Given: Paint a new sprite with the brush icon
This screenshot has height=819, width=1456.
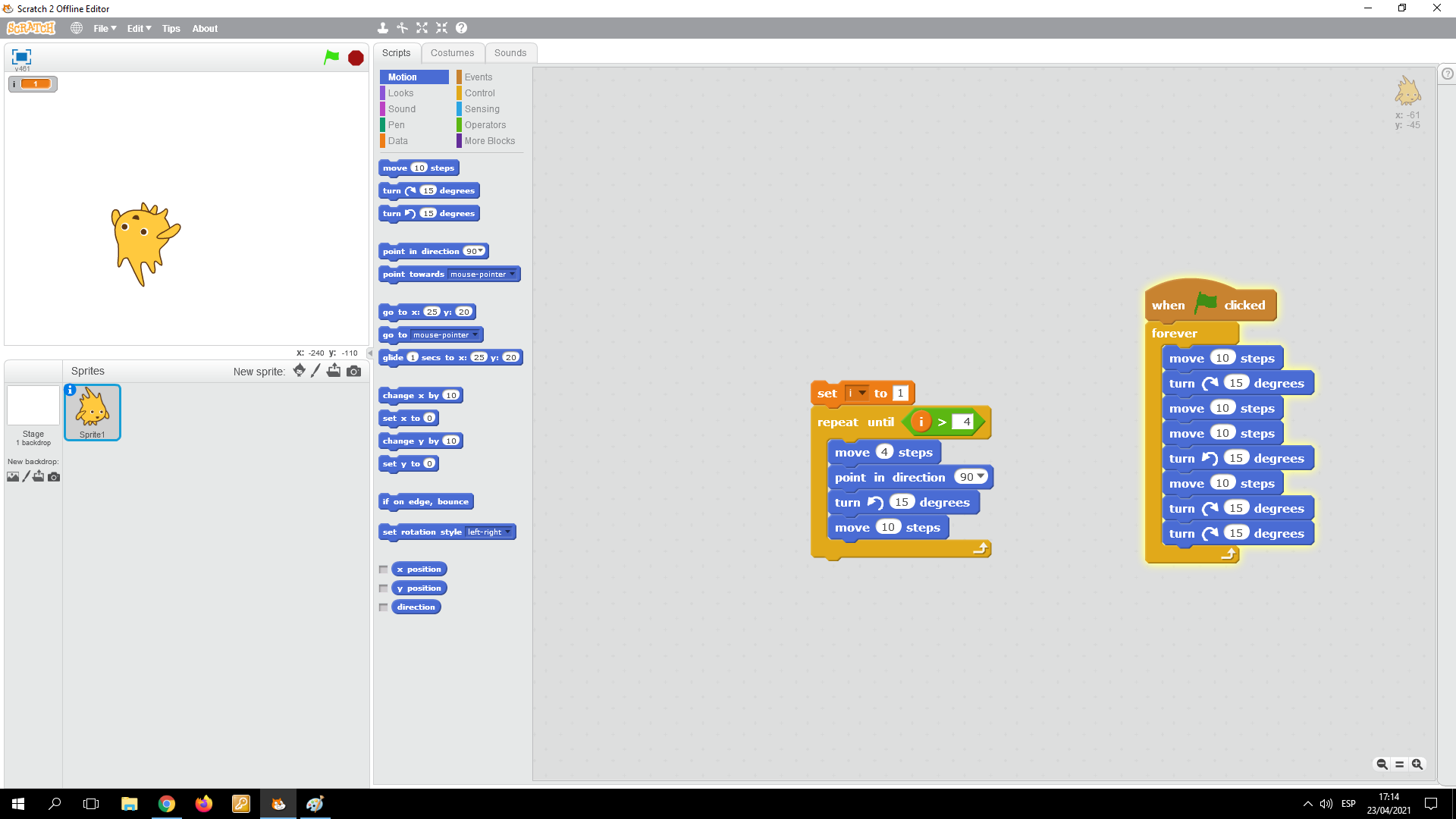Looking at the screenshot, I should point(316,371).
